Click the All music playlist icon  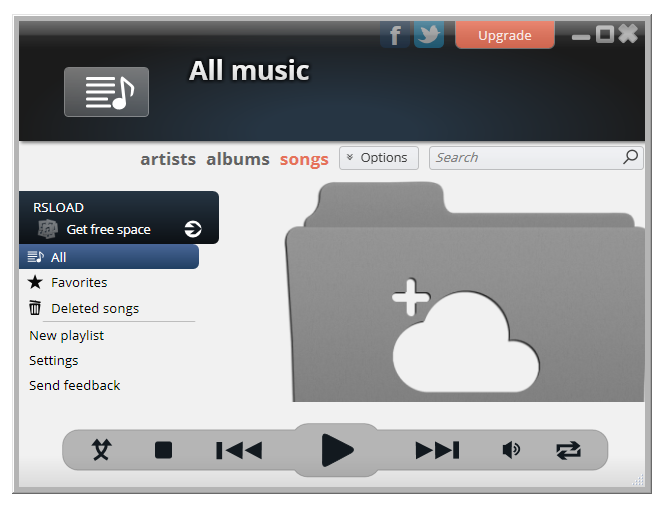(106, 92)
